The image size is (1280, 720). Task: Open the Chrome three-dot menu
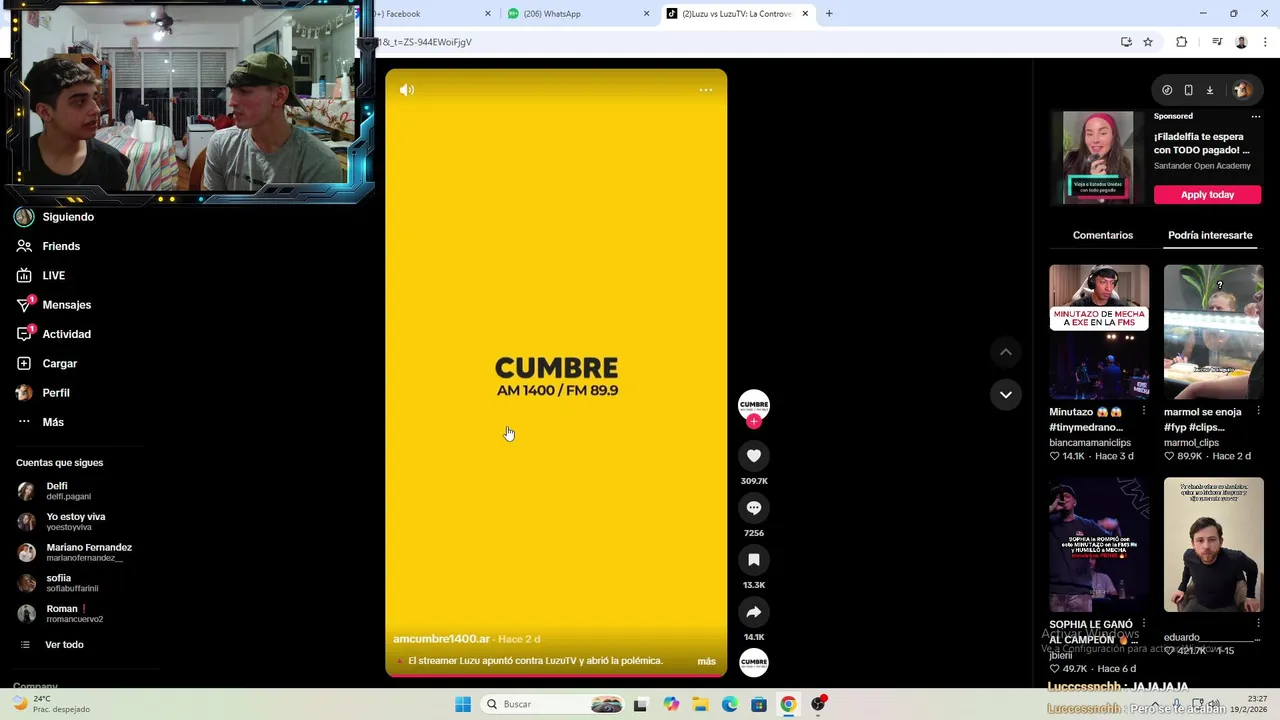pos(1266,42)
